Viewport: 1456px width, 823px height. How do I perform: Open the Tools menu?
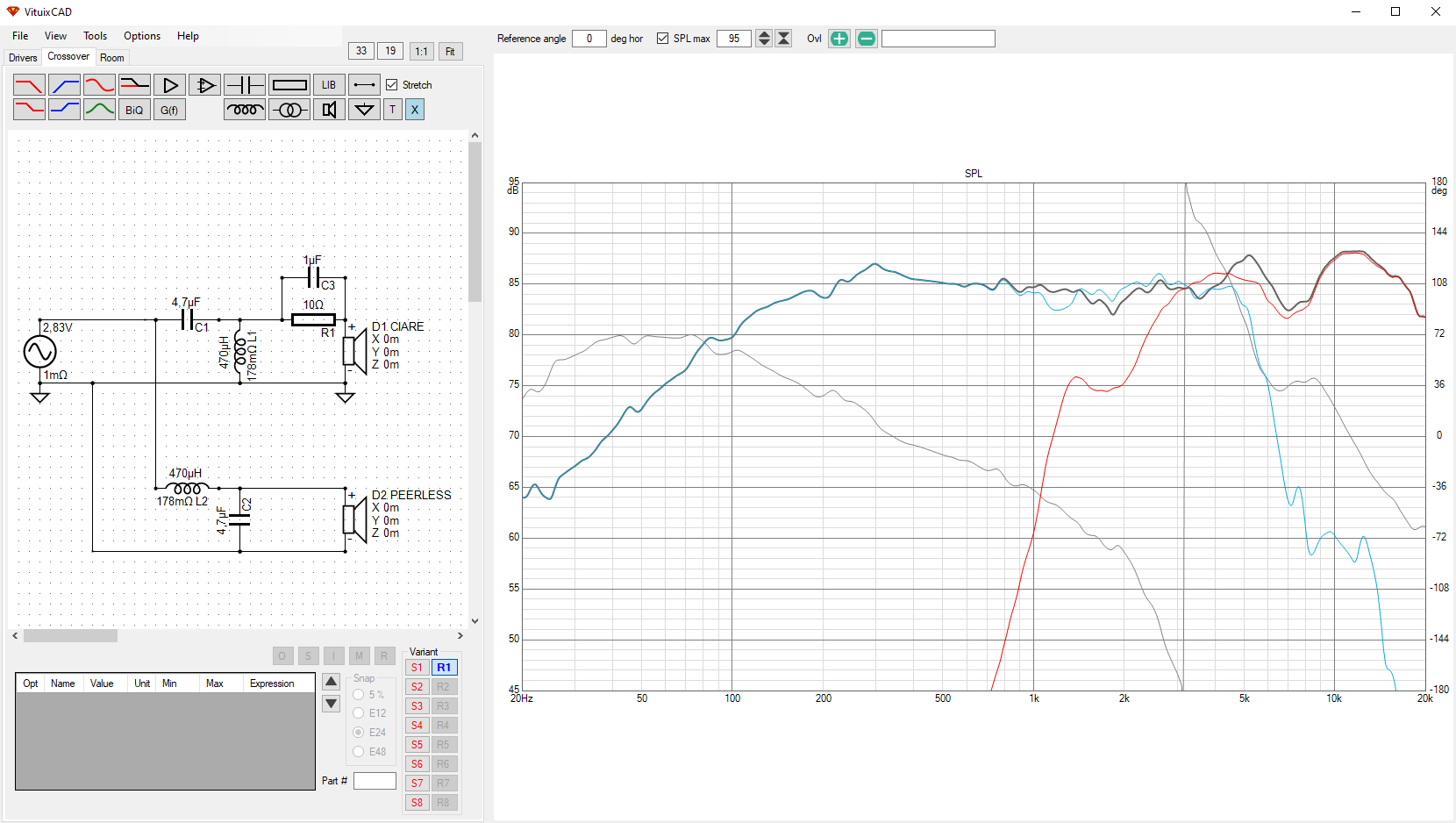pyautogui.click(x=95, y=36)
